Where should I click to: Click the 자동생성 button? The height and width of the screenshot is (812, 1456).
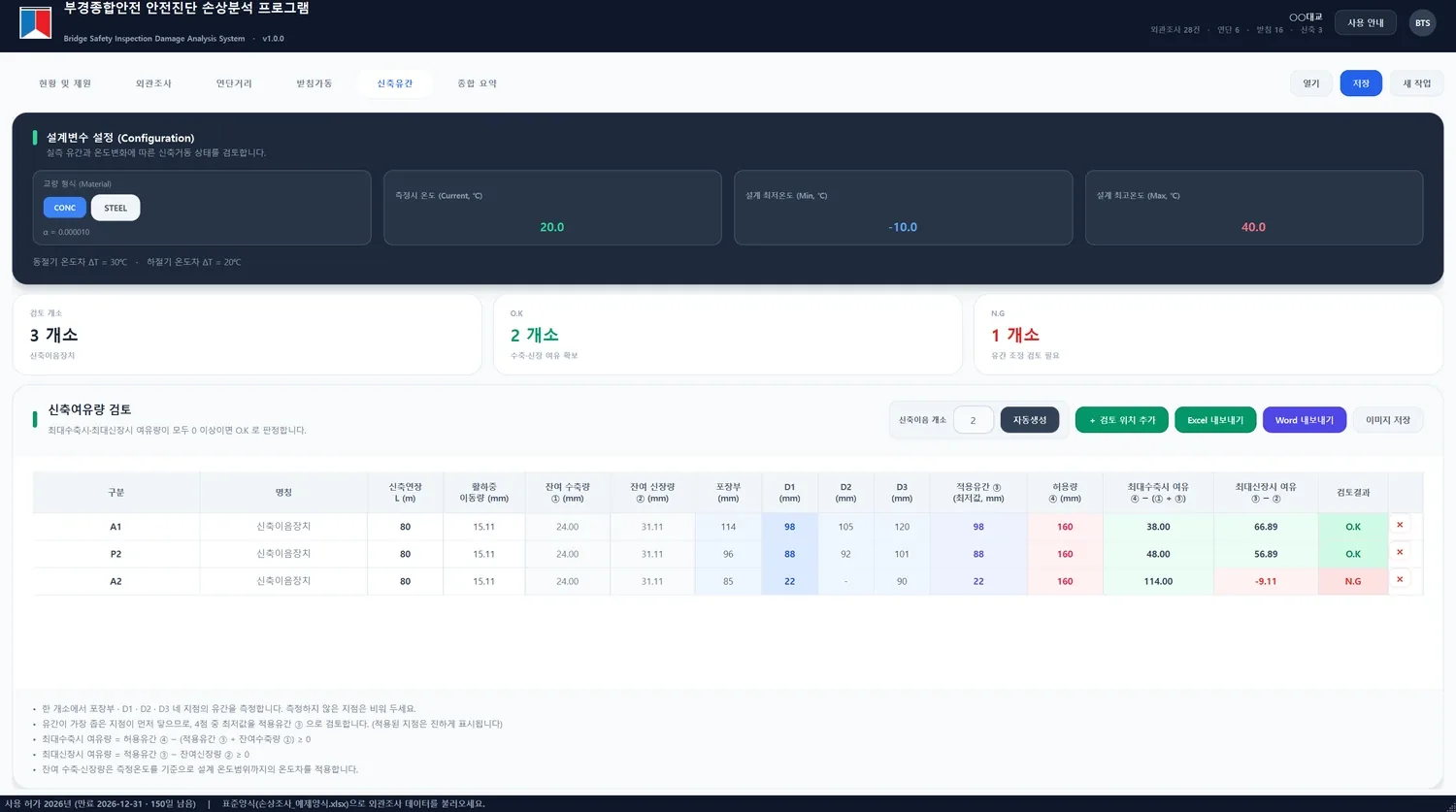point(1030,420)
